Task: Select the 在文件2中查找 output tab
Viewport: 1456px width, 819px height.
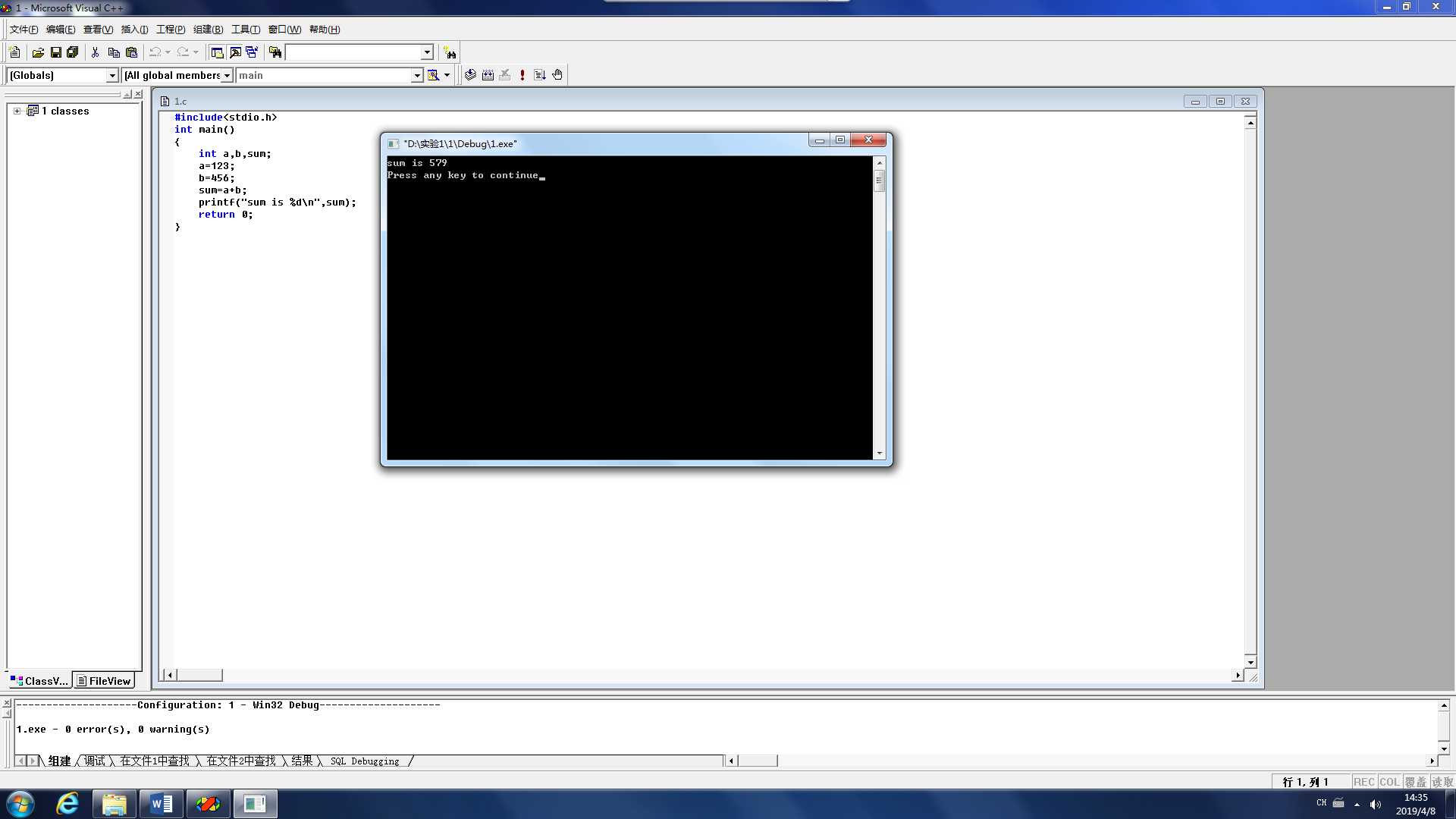Action: [241, 761]
